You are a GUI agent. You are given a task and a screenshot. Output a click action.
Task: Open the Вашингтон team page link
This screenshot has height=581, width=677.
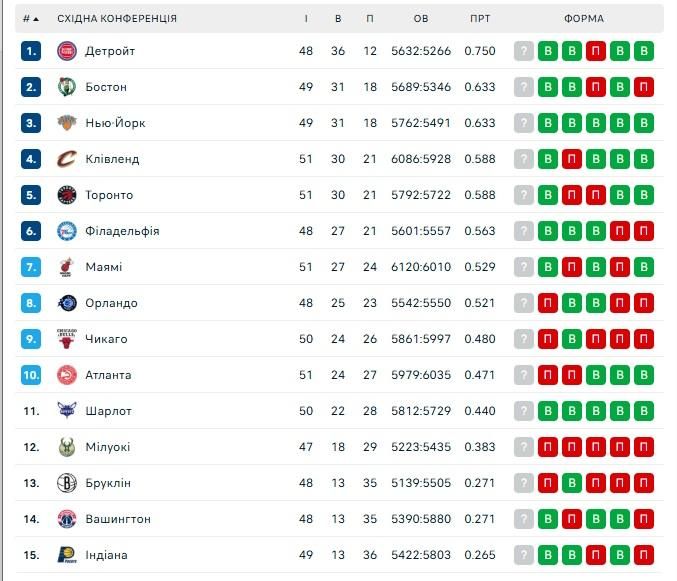[118, 519]
